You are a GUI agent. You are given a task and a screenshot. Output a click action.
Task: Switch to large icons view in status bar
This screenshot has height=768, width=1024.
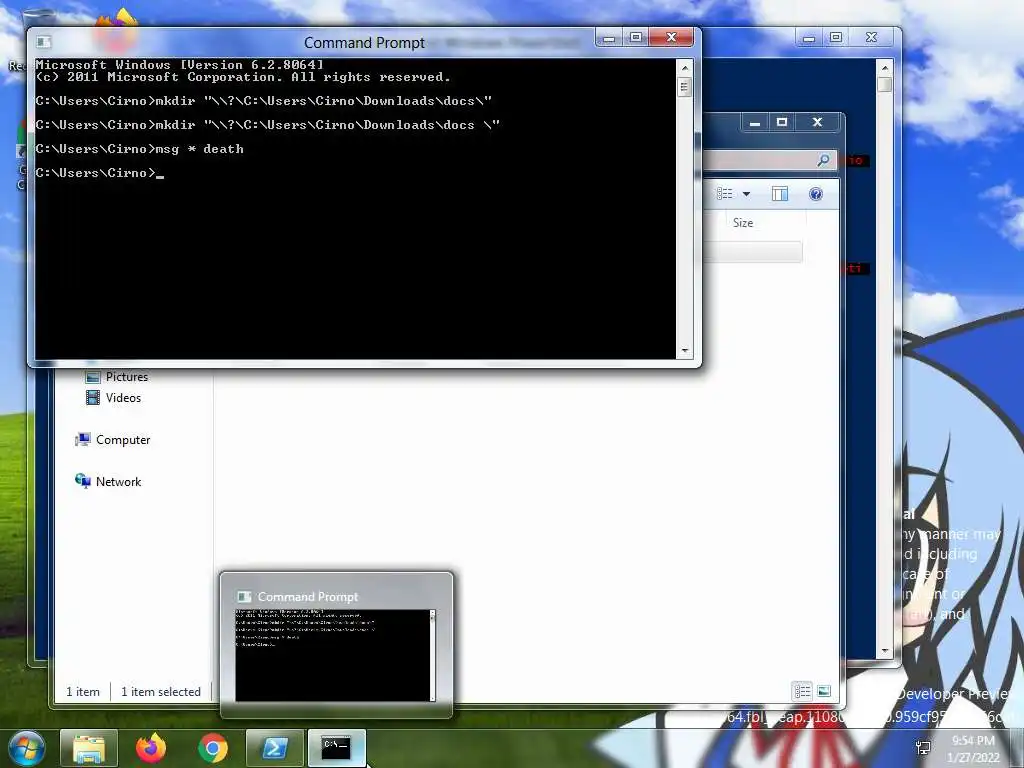point(824,691)
